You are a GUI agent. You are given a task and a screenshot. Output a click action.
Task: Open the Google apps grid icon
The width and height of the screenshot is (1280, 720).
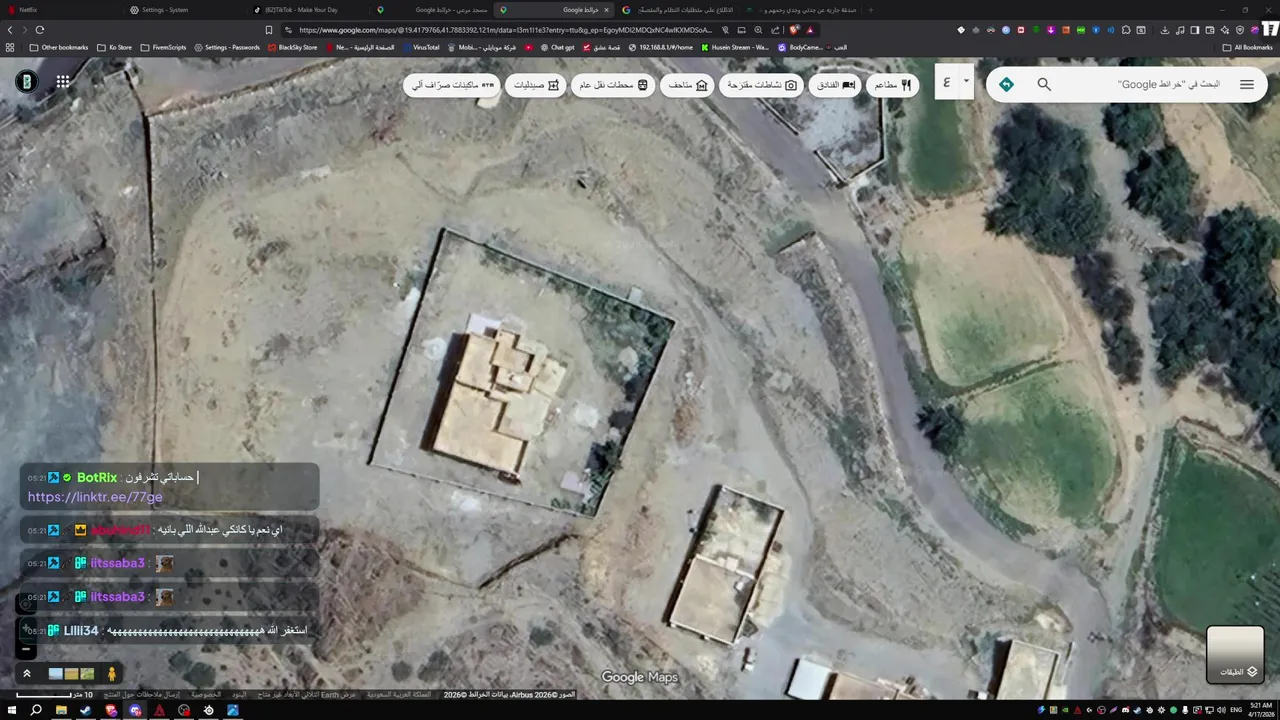point(63,82)
